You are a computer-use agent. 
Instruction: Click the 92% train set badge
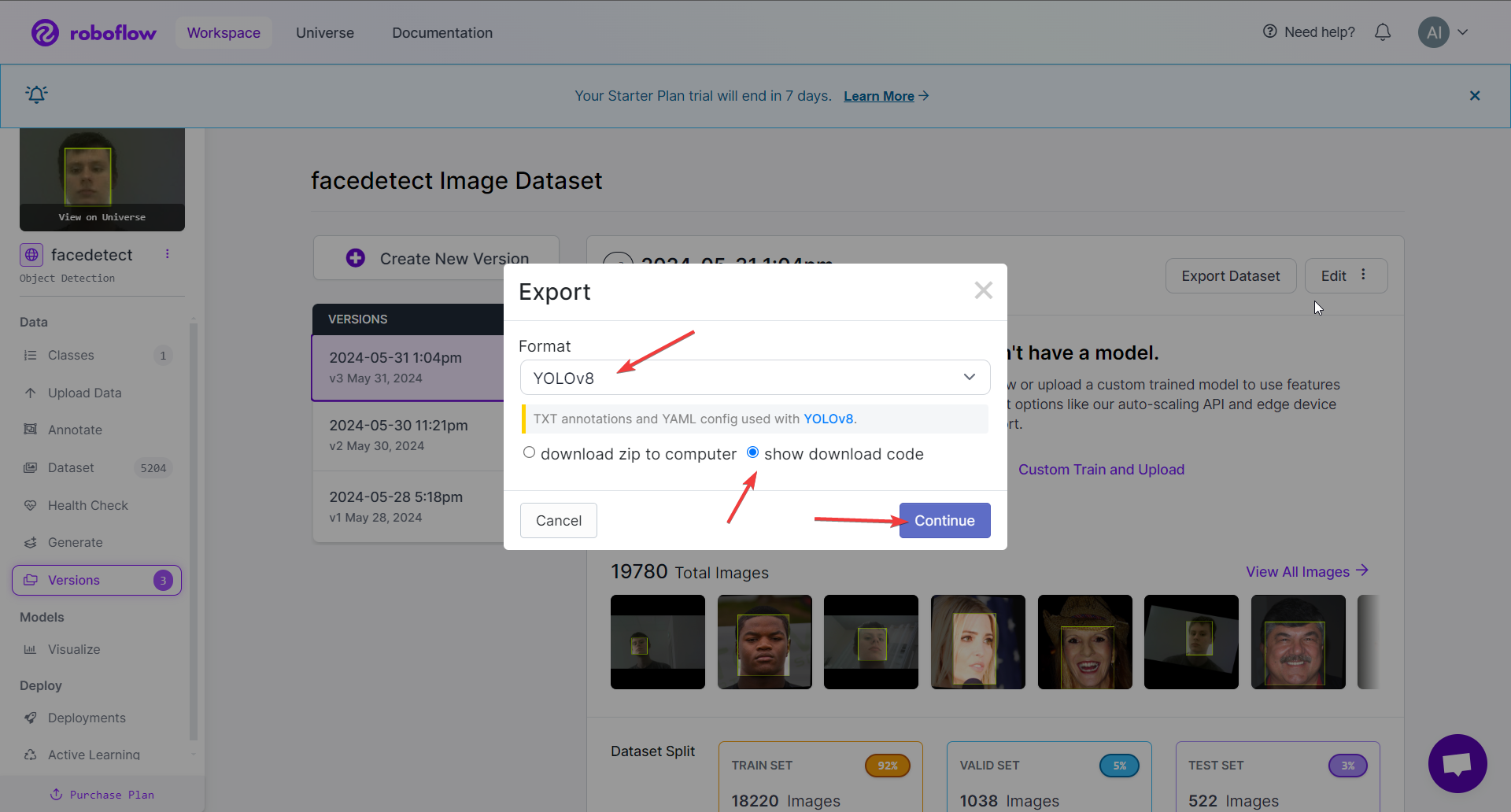click(888, 766)
